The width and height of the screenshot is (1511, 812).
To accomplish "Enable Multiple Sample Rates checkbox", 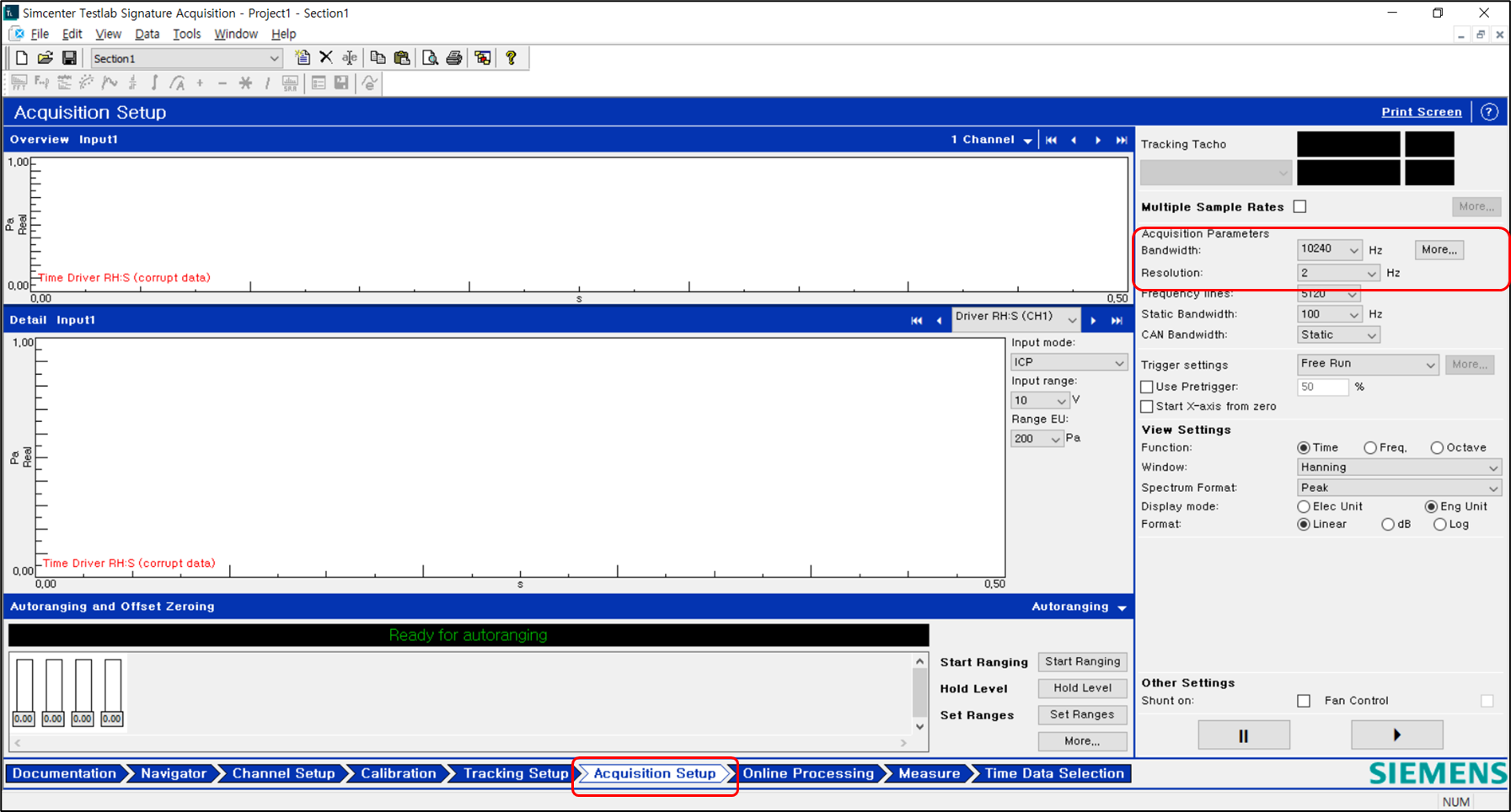I will coord(1300,206).
